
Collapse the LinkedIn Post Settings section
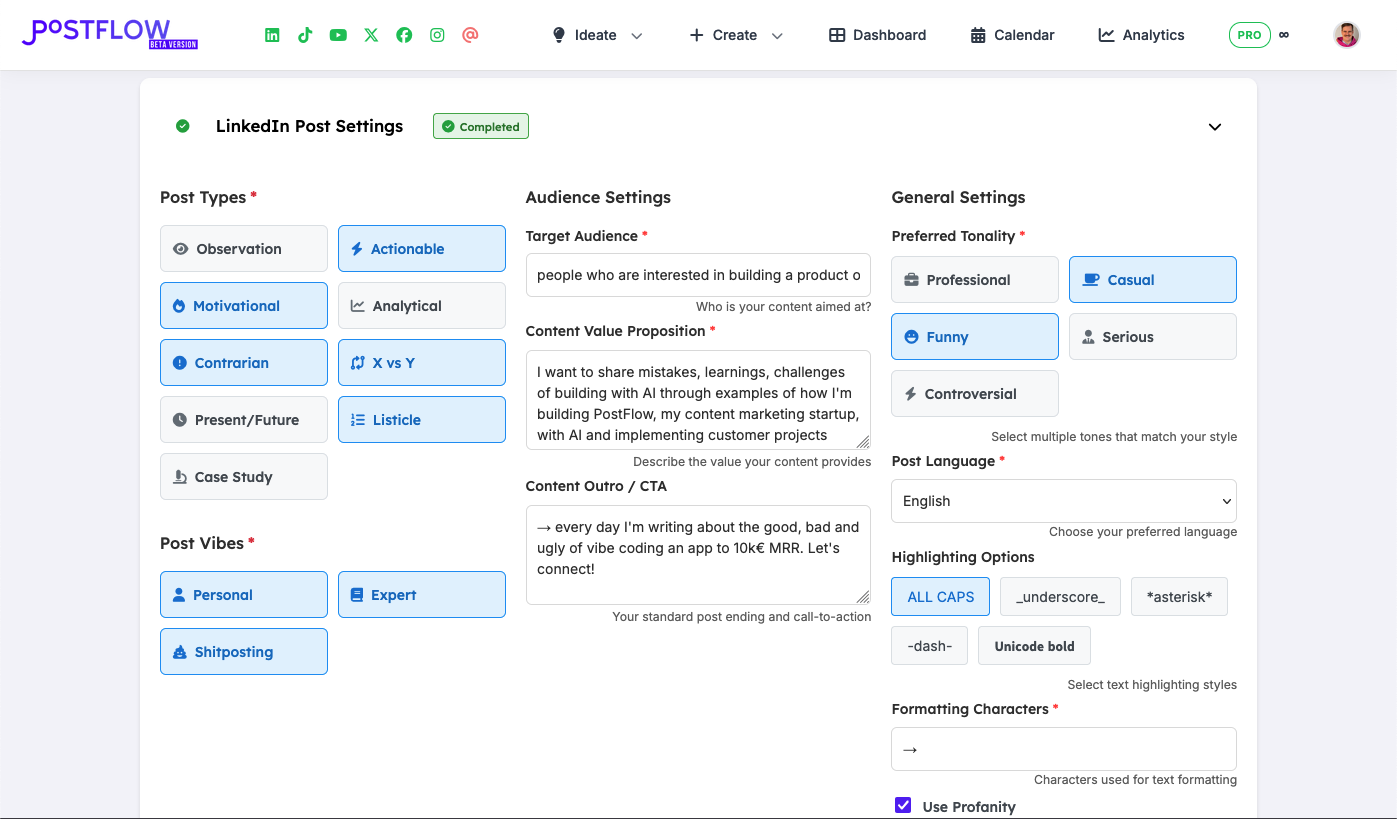(x=1214, y=127)
